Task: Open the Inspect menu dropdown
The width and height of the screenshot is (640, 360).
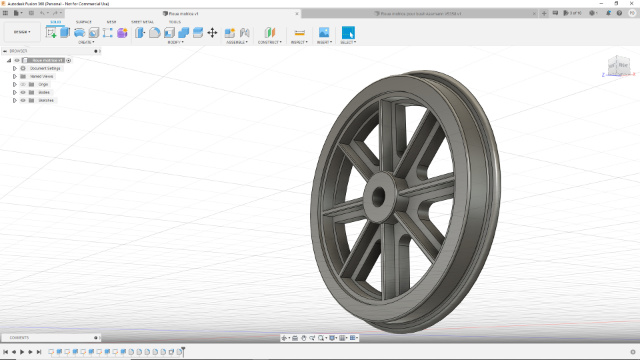Action: [x=299, y=42]
